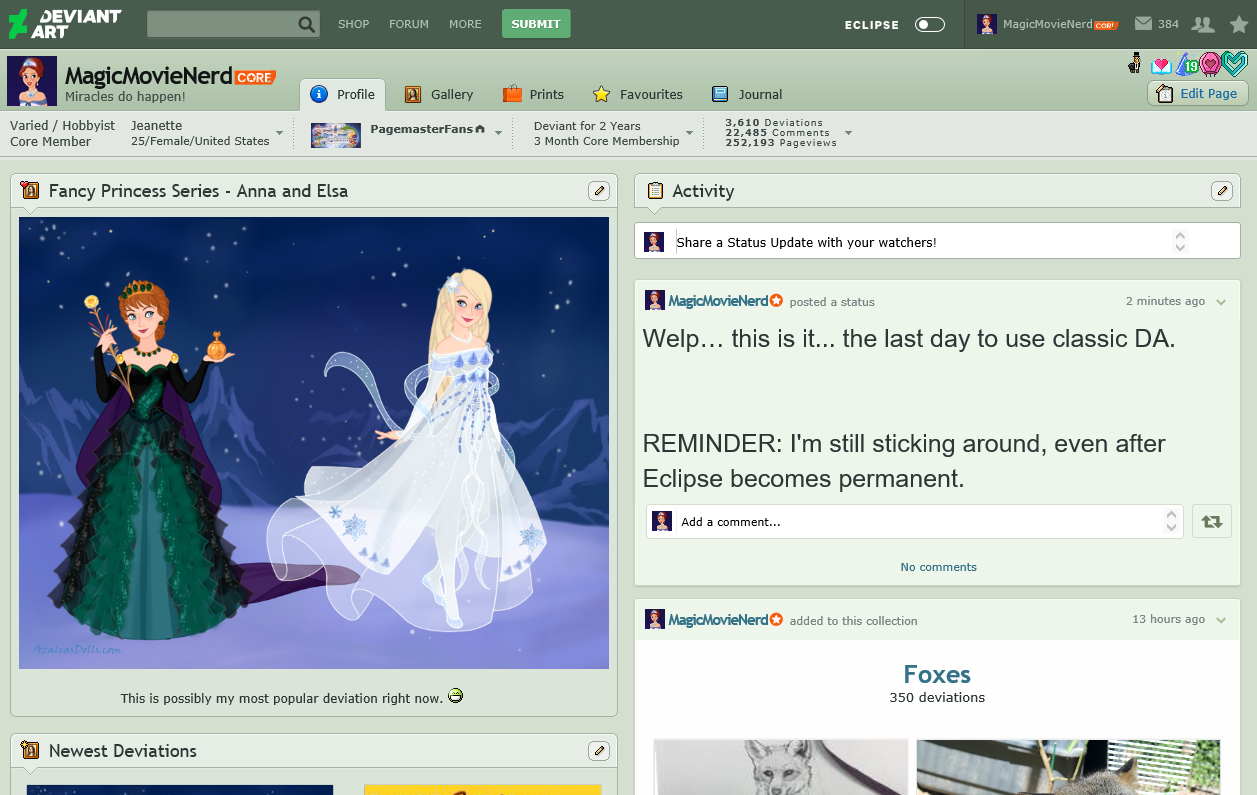
Task: Expand the status update box resize arrows
Action: (x=1180, y=241)
